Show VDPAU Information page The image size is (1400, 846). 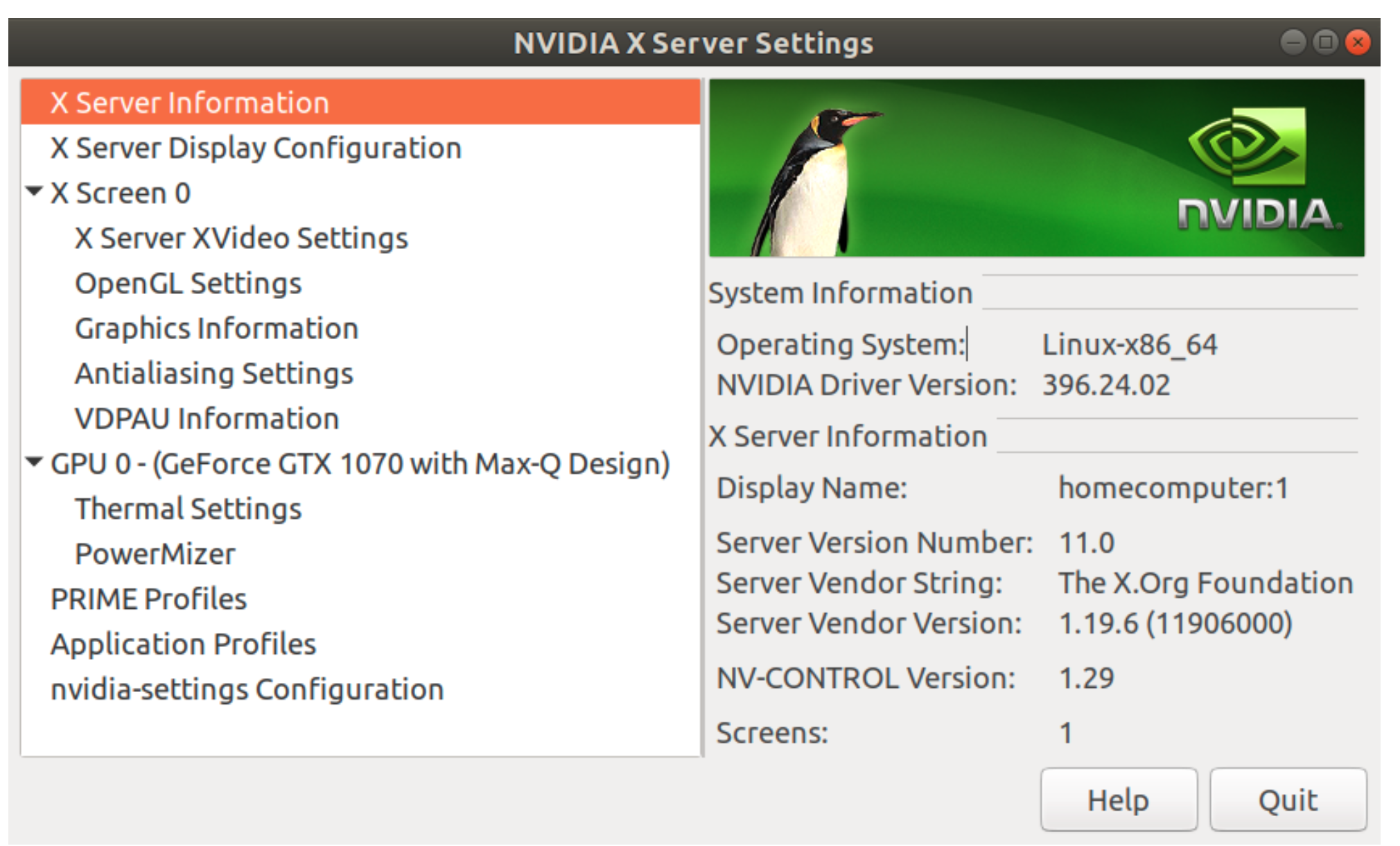207,419
